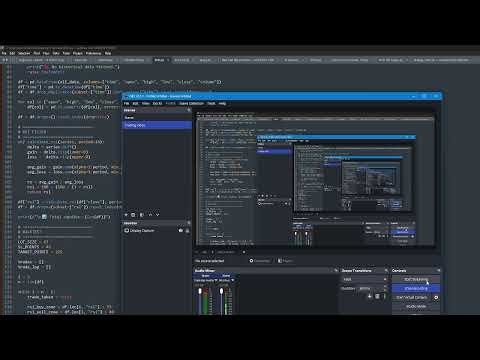Add a new scene in OBS Scenes panel
The image size is (480, 360).
click(x=126, y=215)
